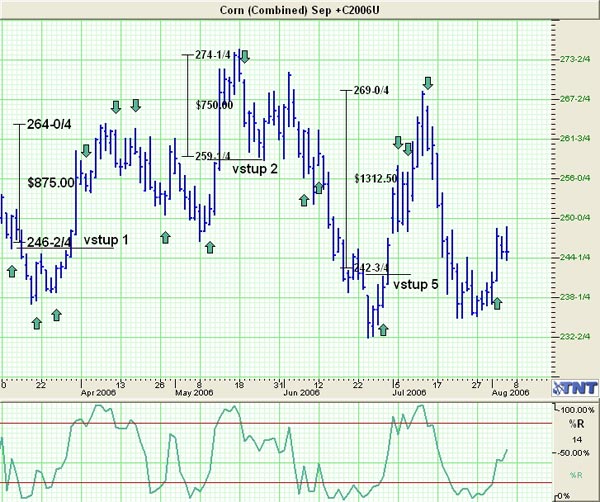The width and height of the screenshot is (600, 502).
Task: Select the Aug 2006 date label
Action: 510,393
